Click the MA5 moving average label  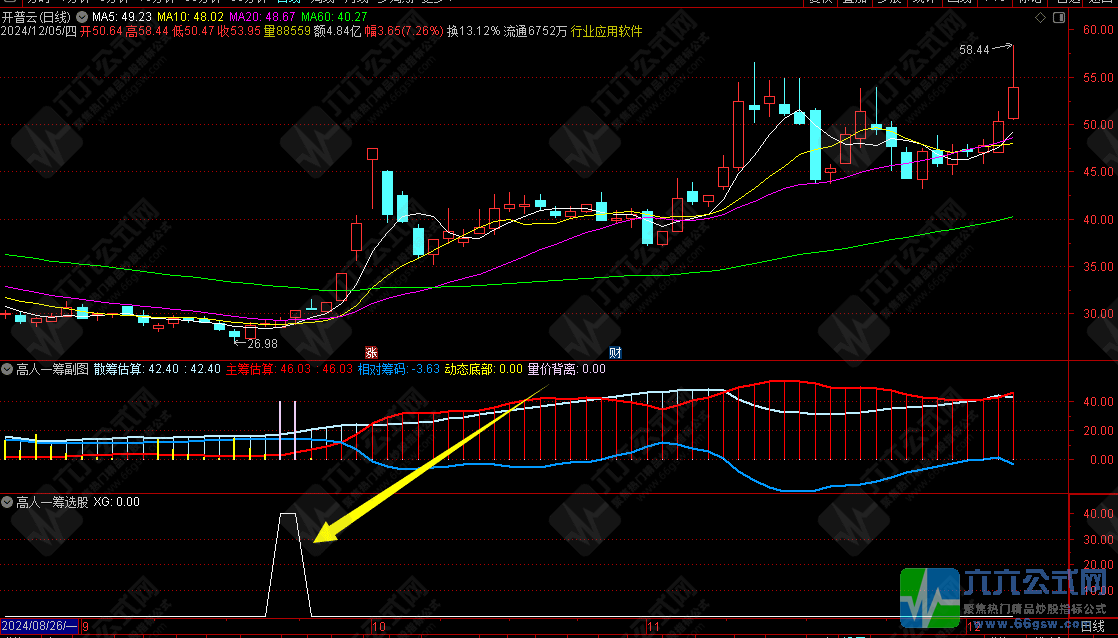[x=122, y=17]
